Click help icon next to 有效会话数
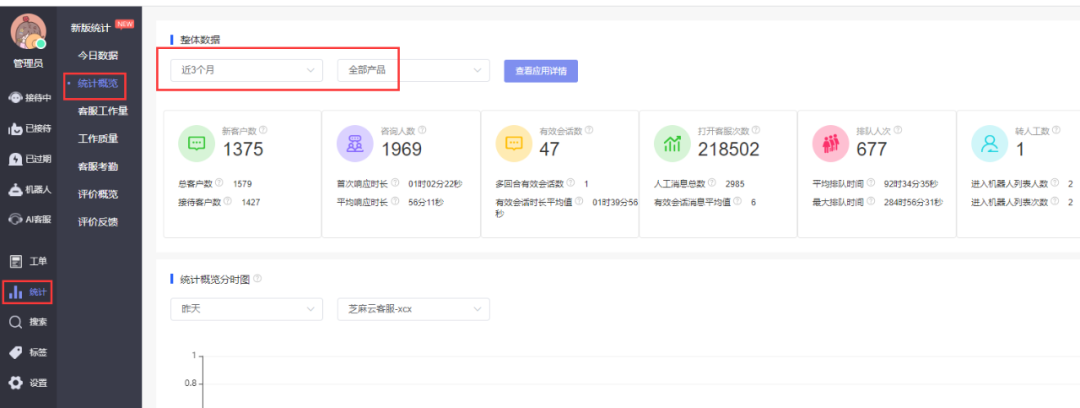Image resolution: width=1080 pixels, height=408 pixels. click(589, 130)
